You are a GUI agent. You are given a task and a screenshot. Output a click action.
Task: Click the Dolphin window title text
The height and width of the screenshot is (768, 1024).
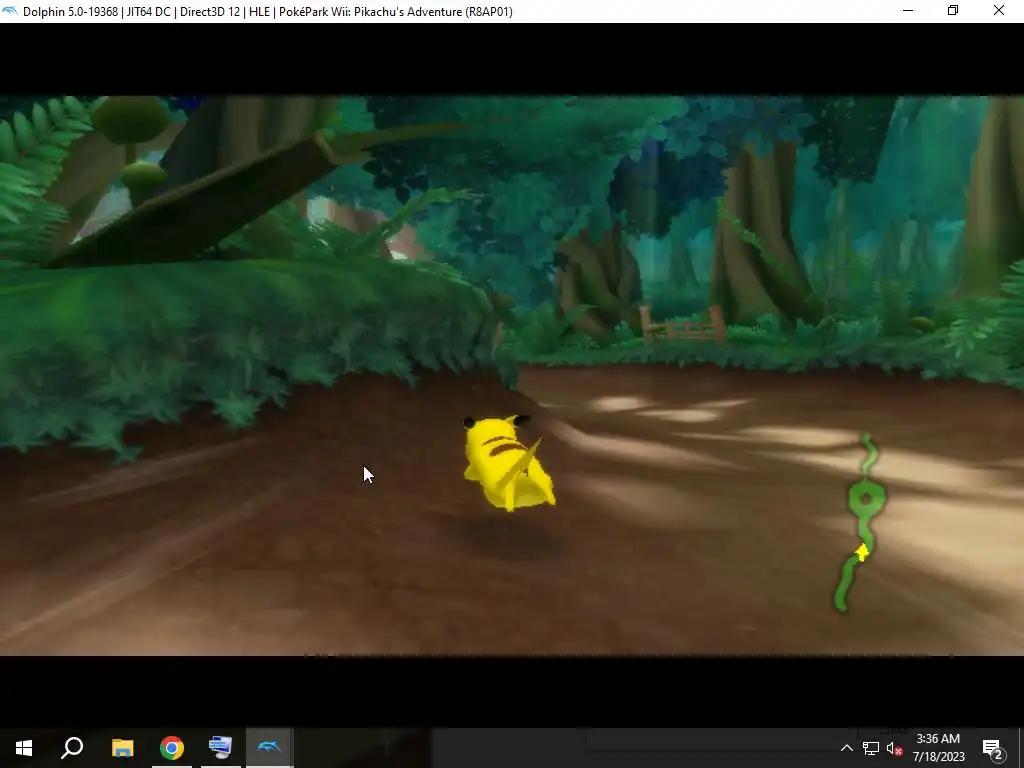click(268, 12)
